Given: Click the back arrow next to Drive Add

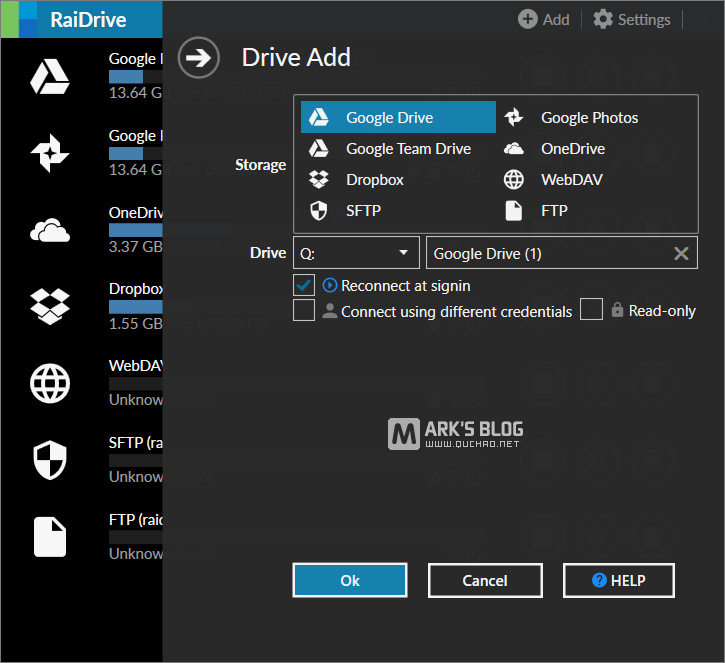Looking at the screenshot, I should point(199,58).
